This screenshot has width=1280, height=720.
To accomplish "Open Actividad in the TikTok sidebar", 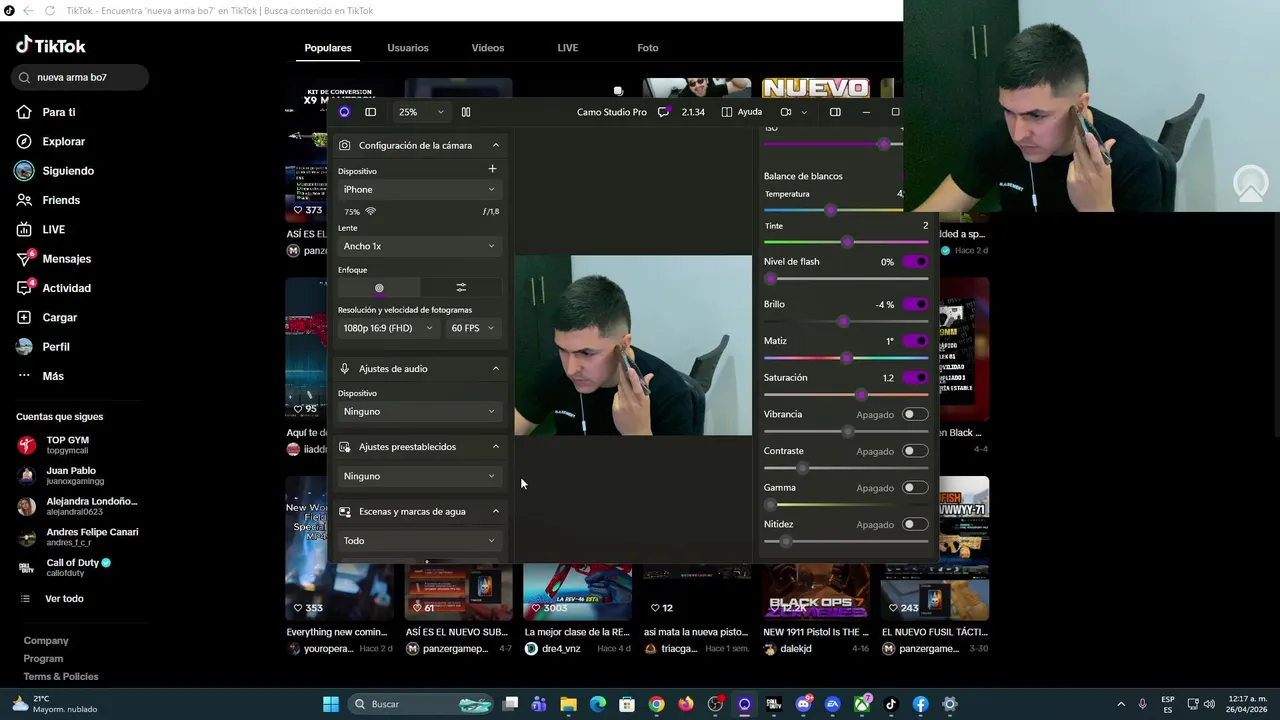I will pos(66,288).
